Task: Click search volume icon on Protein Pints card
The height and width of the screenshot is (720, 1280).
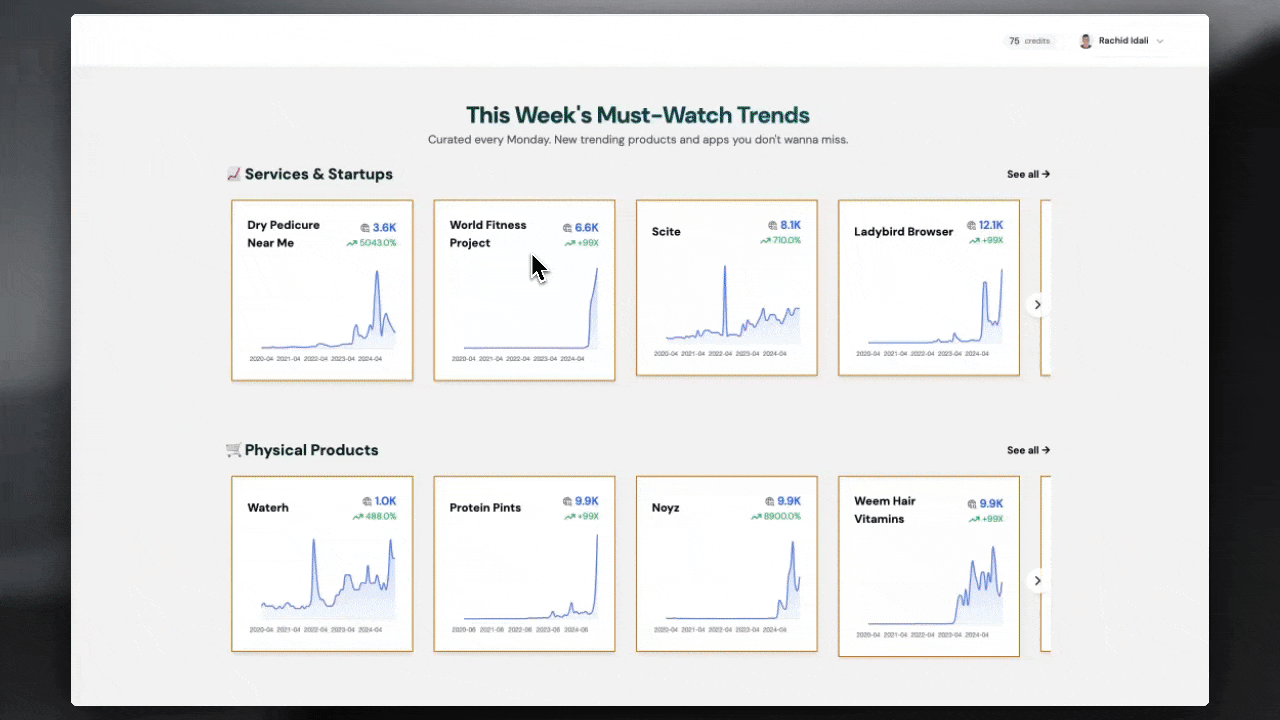Action: [x=567, y=502]
